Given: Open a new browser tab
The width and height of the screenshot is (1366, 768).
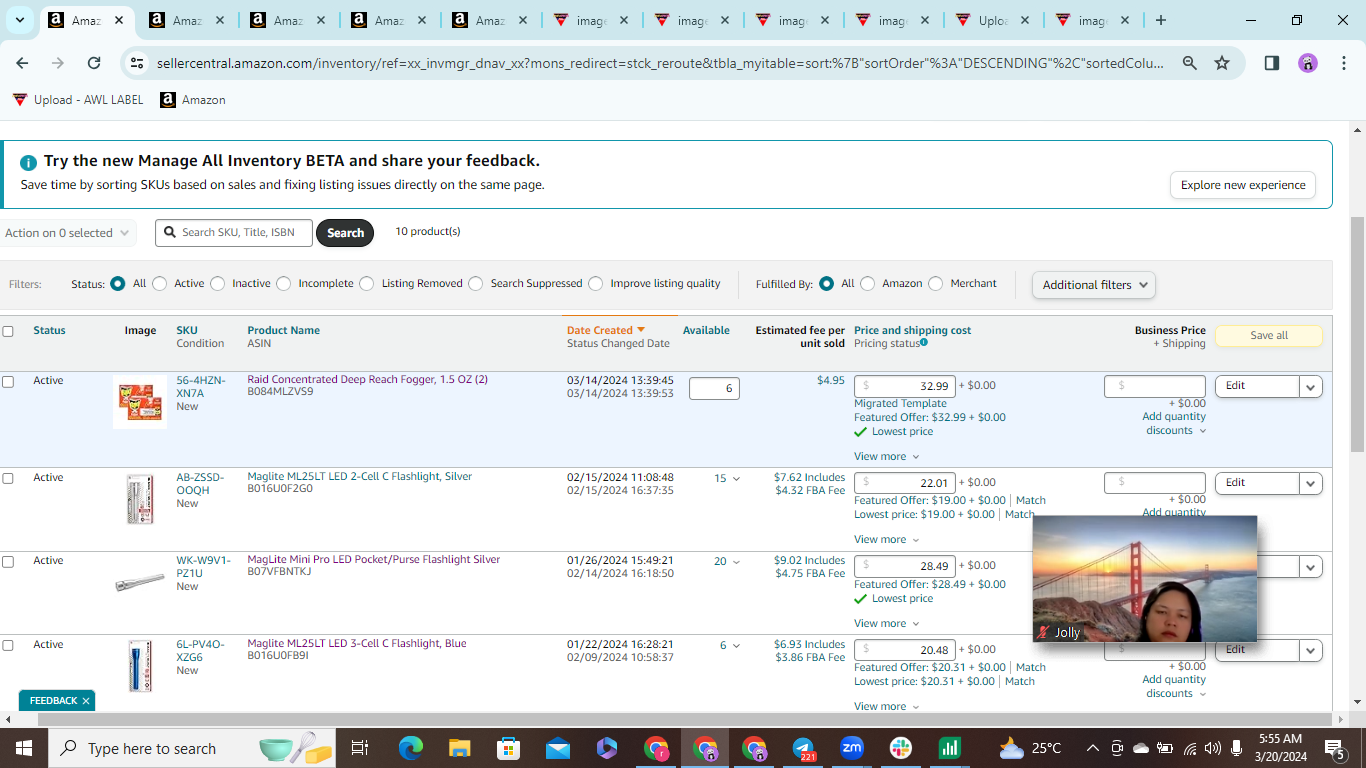Looking at the screenshot, I should [x=1160, y=20].
